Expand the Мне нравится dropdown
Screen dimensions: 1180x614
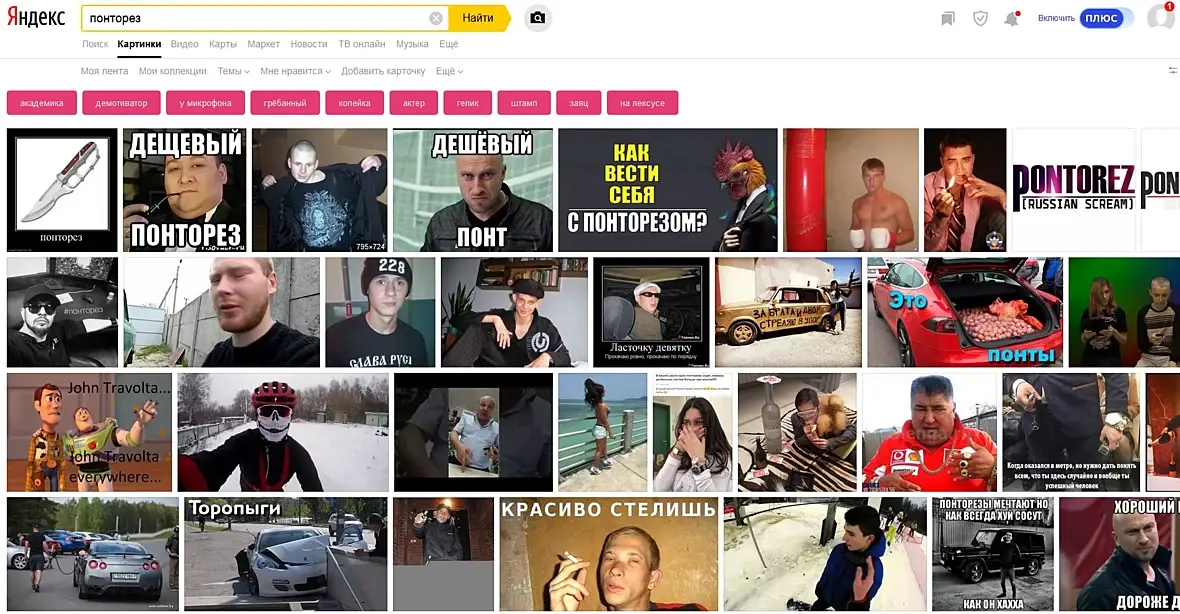(295, 71)
